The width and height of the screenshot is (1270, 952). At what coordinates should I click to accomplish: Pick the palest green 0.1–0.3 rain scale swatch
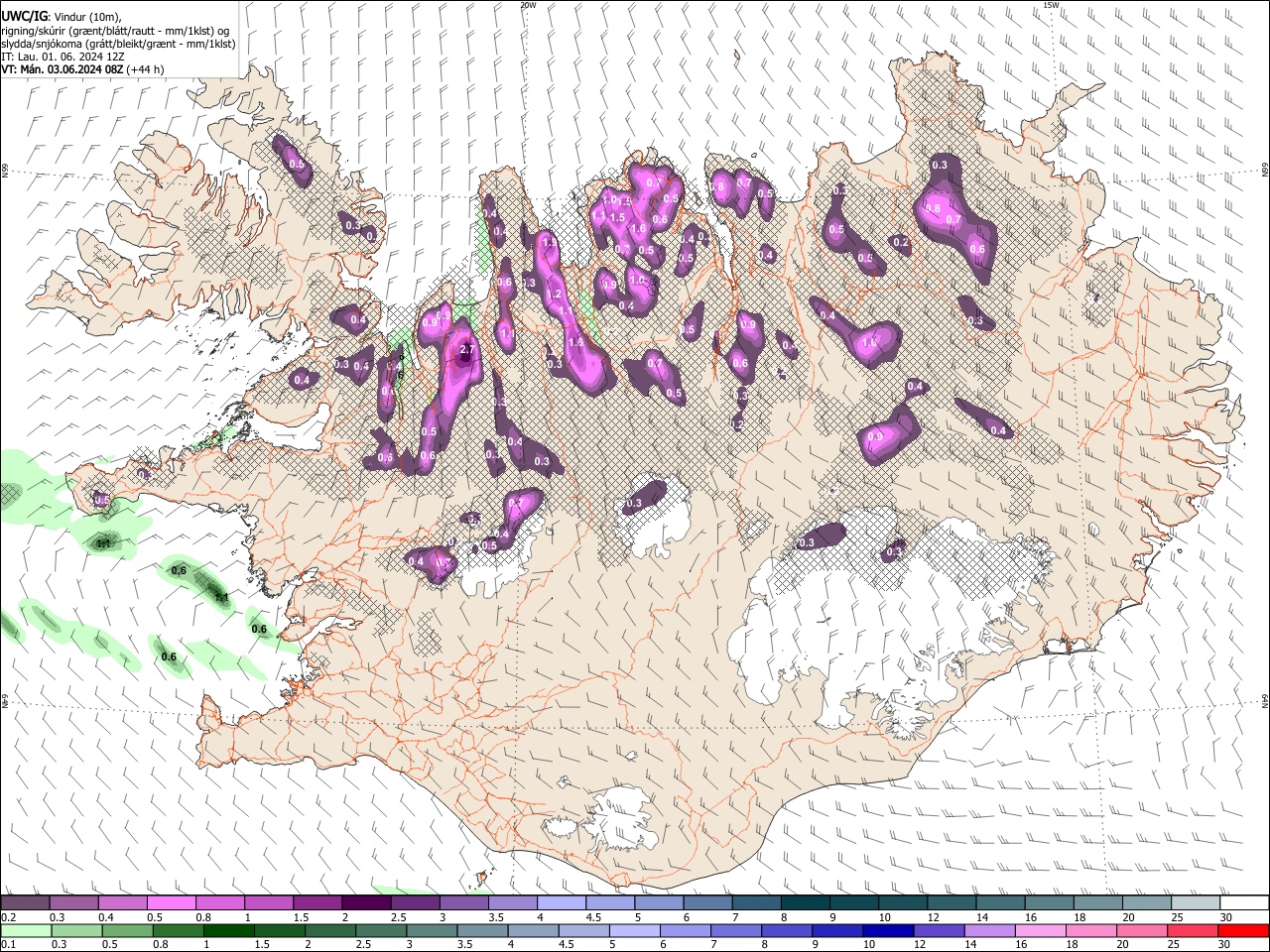pyautogui.click(x=26, y=930)
